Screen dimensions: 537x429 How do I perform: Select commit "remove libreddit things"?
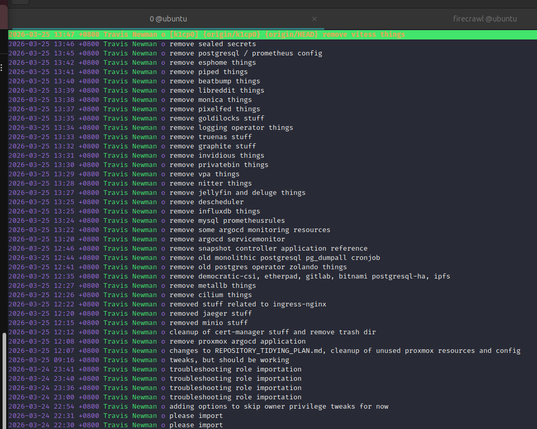click(x=273, y=90)
